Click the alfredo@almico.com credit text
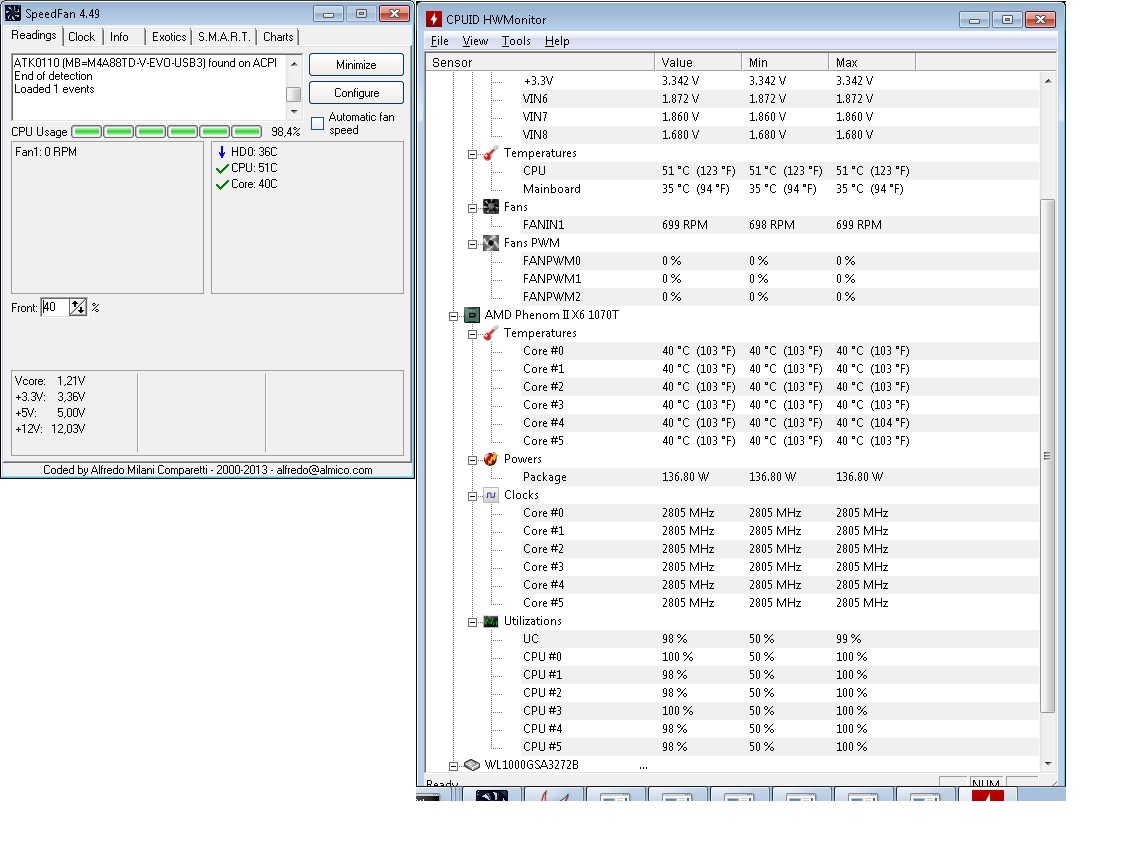Screen dimensions: 1136x852 [x=325, y=470]
